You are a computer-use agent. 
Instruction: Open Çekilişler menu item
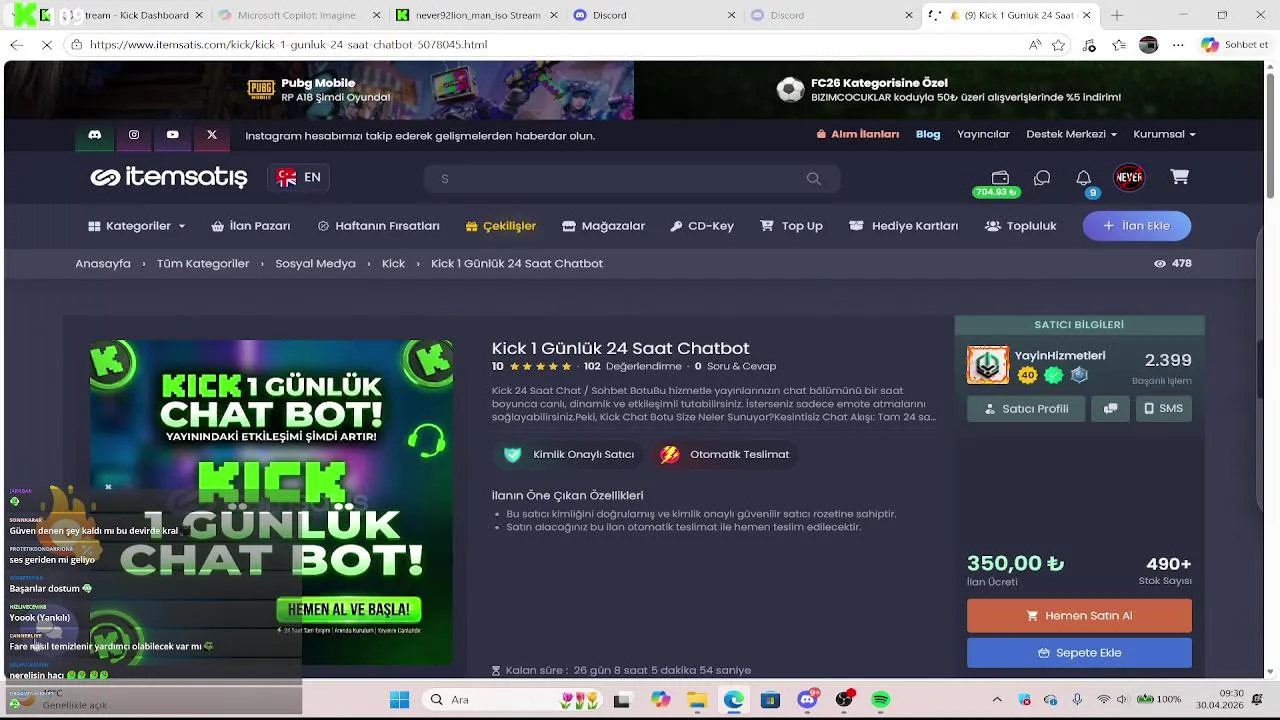(x=501, y=226)
